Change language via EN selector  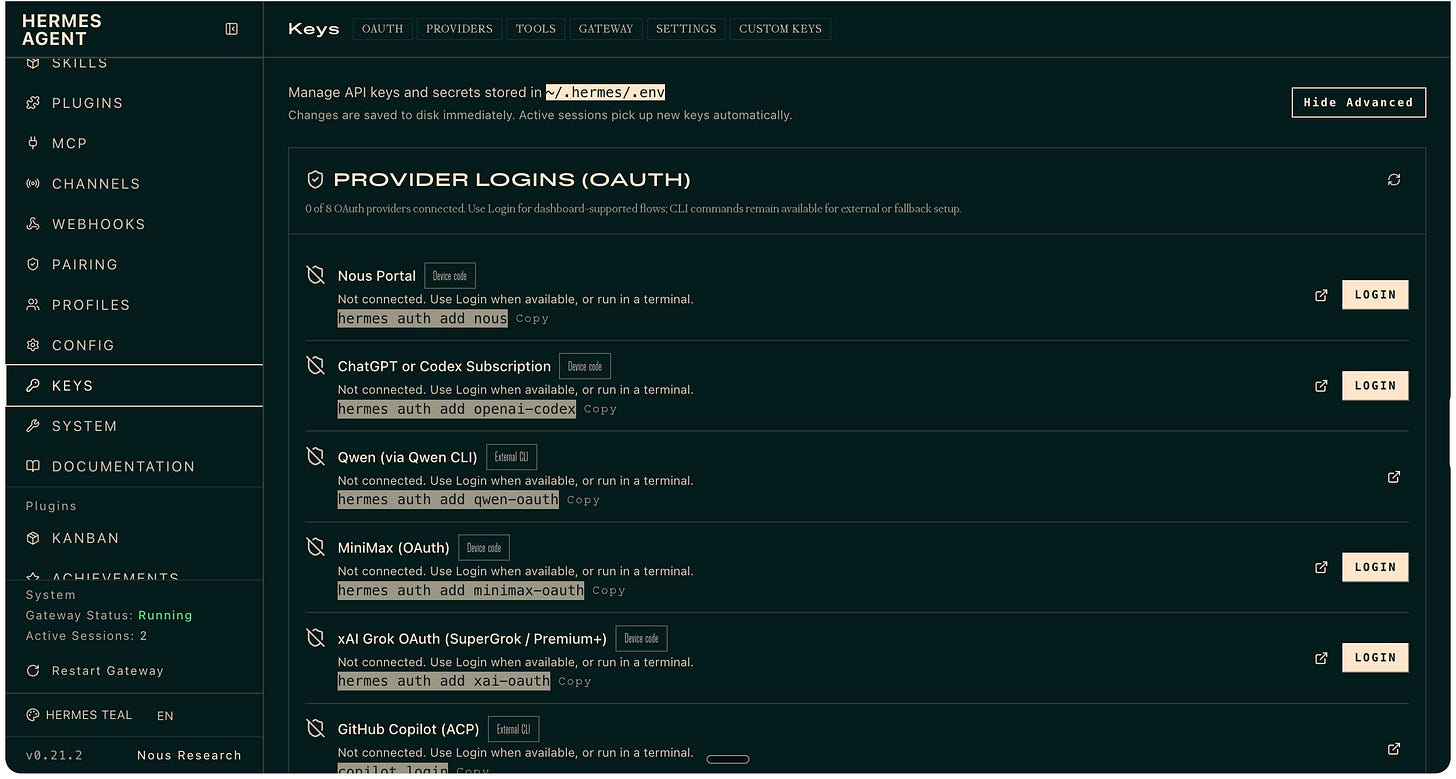[x=165, y=716]
